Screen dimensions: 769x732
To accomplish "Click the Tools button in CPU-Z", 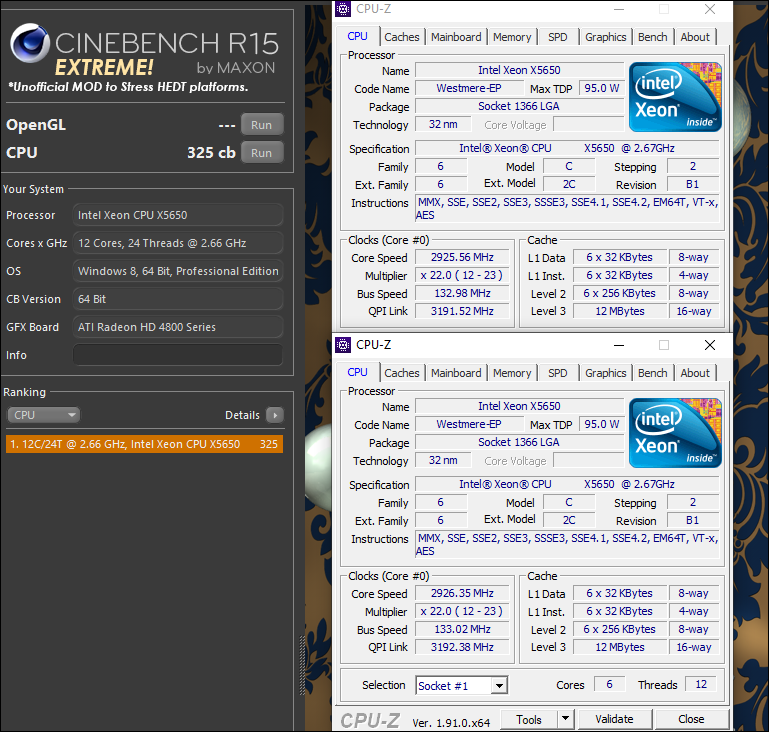I will 529,719.
